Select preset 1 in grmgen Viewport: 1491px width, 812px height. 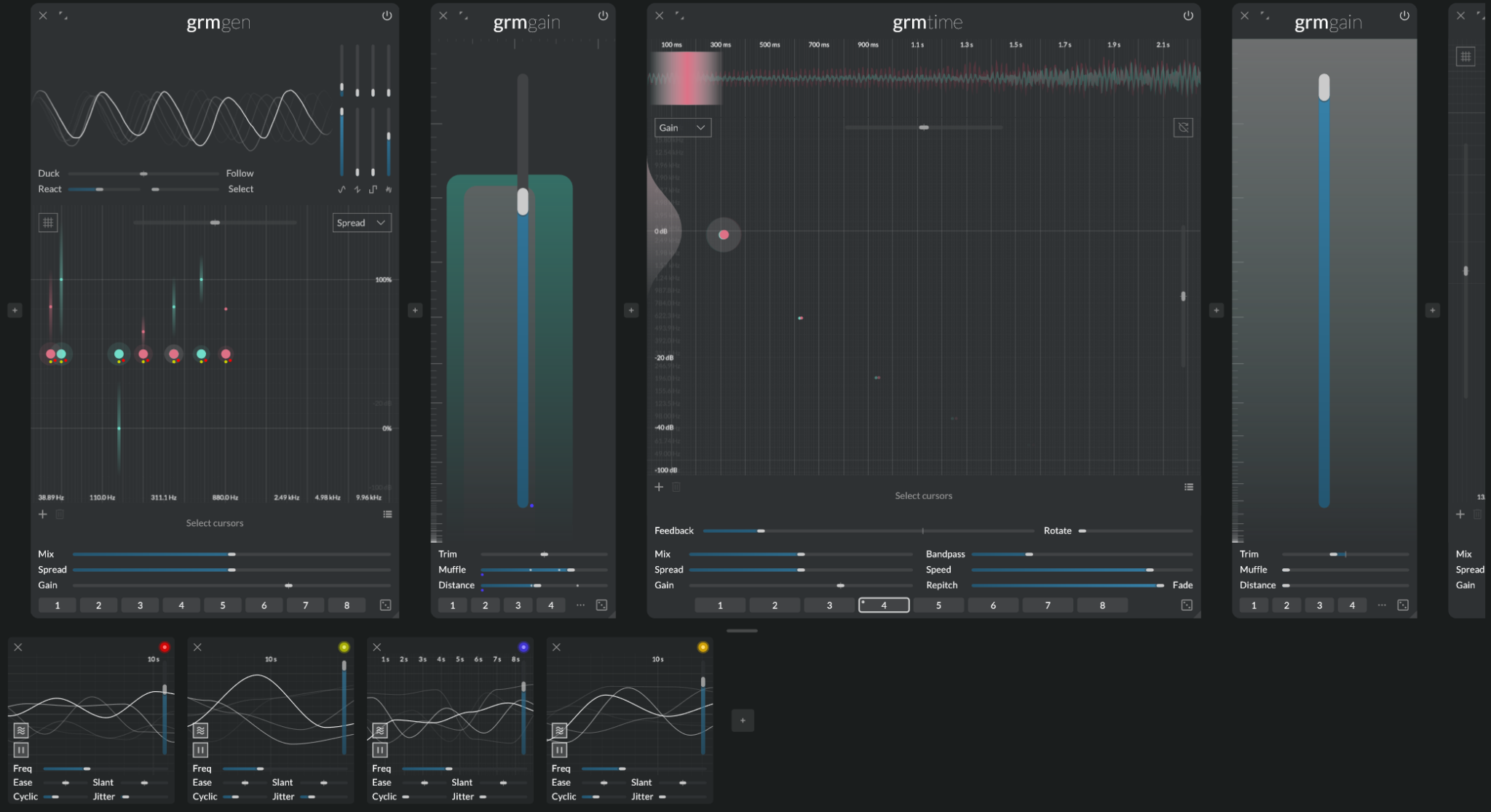(x=58, y=605)
